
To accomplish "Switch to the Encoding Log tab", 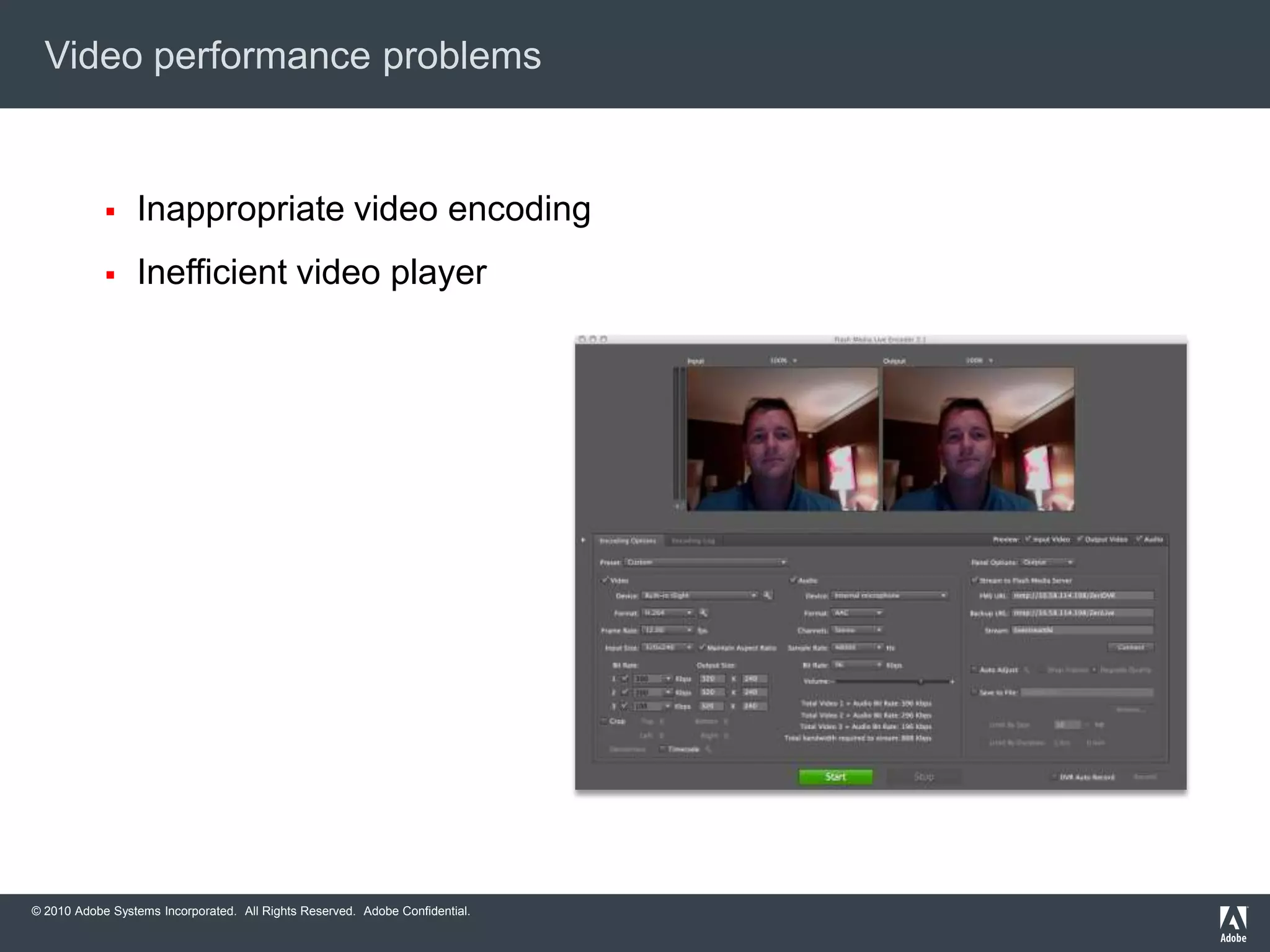I will (x=693, y=541).
